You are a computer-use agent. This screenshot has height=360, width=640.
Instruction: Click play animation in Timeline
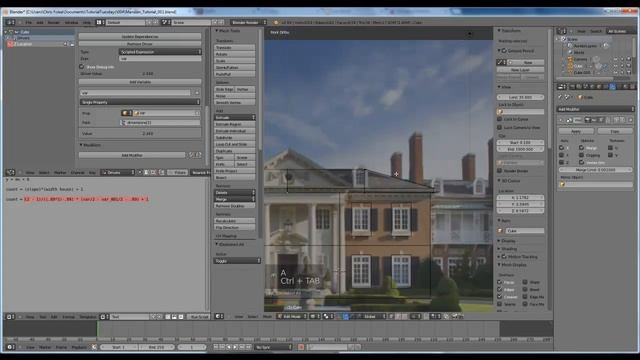[x=235, y=347]
